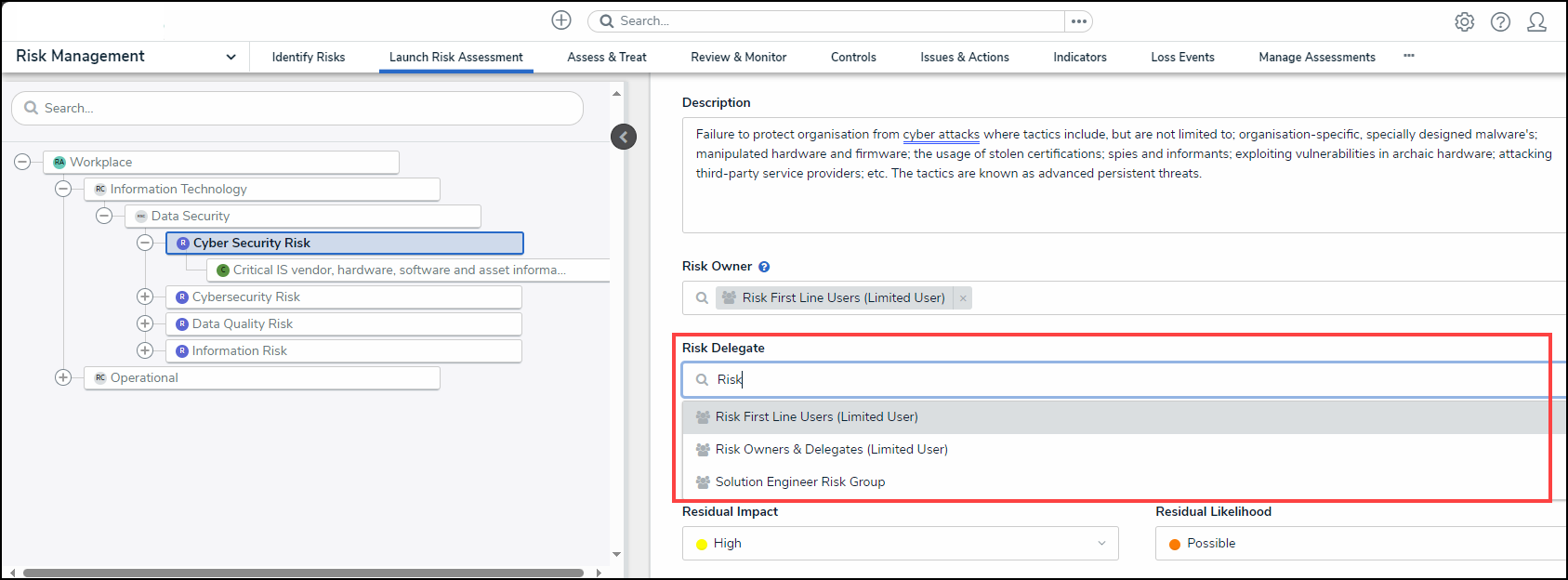Viewport: 1568px width, 580px height.
Task: Expand the Cybersecurity Risk node
Action: point(145,297)
